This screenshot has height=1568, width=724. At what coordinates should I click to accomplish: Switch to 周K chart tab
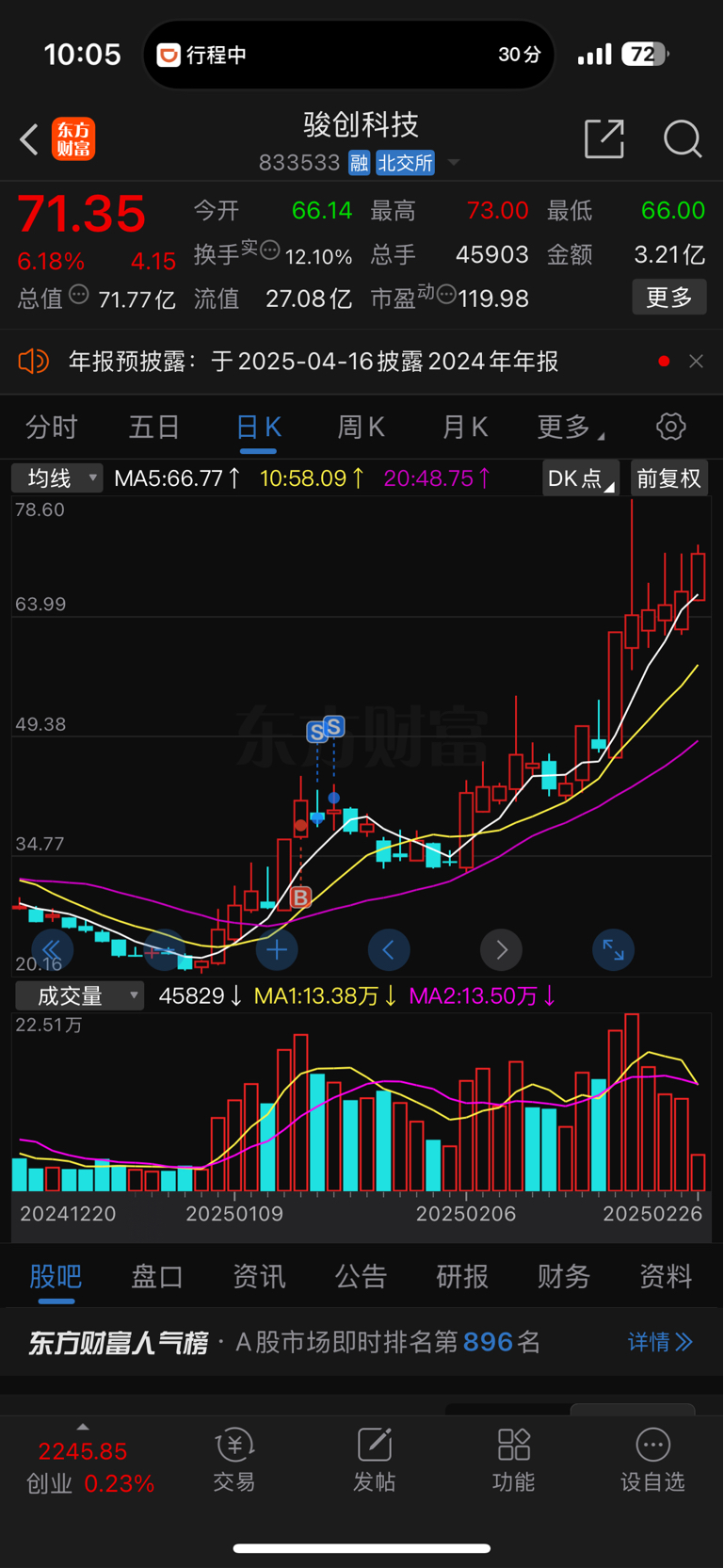click(362, 428)
